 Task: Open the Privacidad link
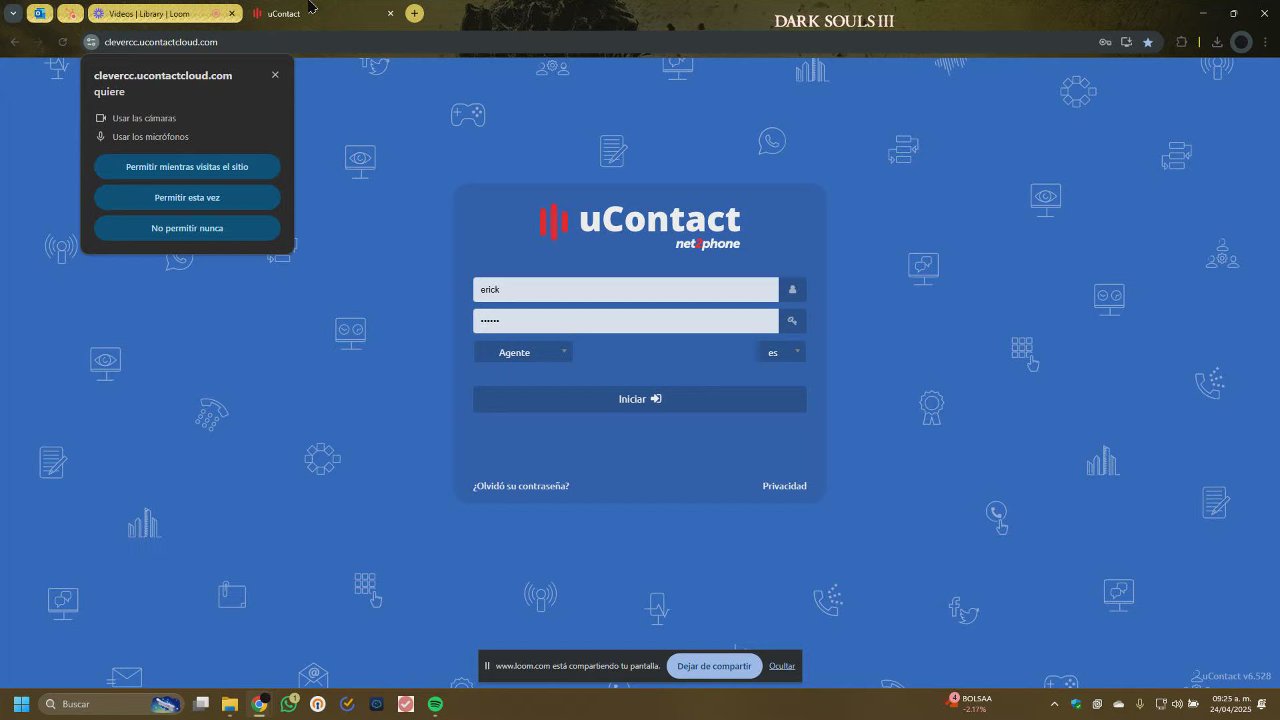coord(784,486)
